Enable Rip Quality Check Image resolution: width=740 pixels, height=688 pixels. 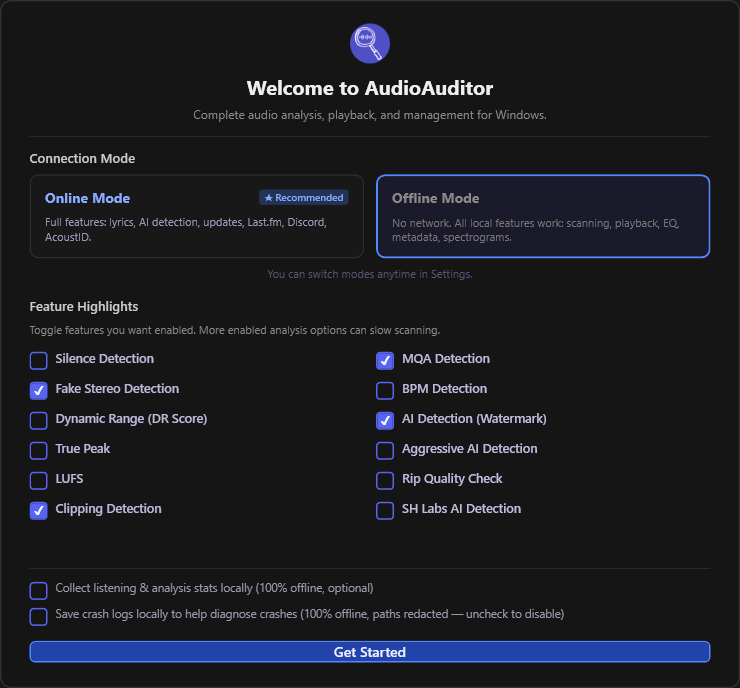(385, 480)
